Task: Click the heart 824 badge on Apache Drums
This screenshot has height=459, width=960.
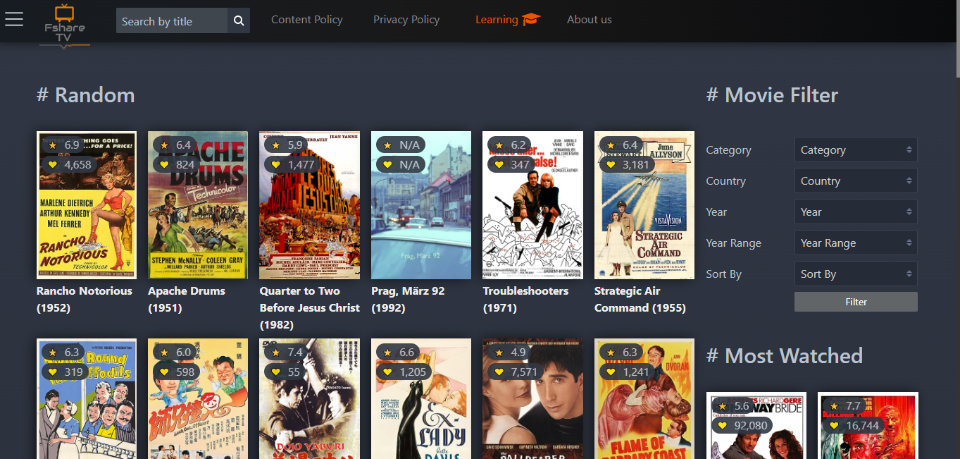Action: coord(176,165)
